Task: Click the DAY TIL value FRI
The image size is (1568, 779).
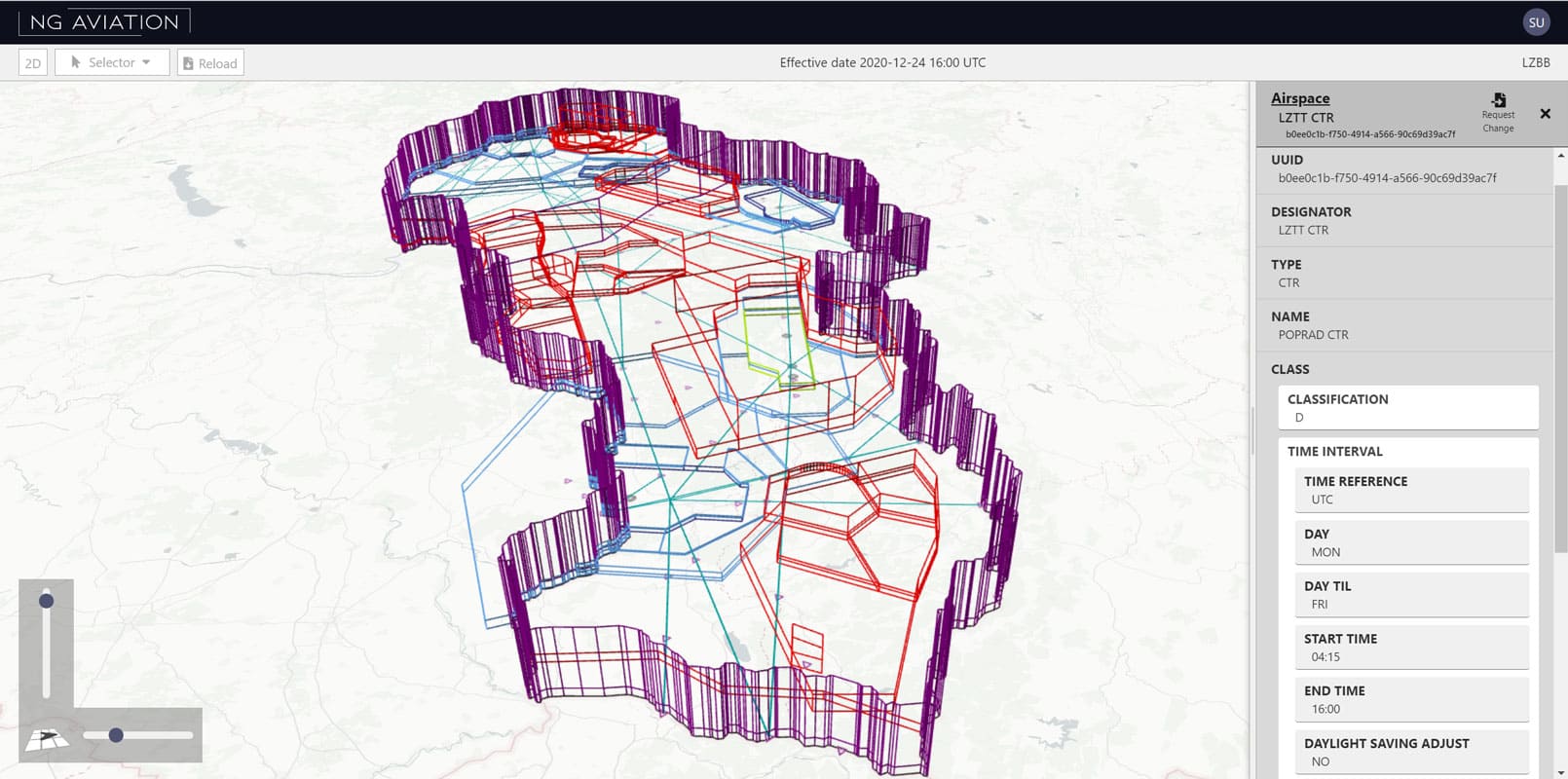Action: [x=1320, y=605]
